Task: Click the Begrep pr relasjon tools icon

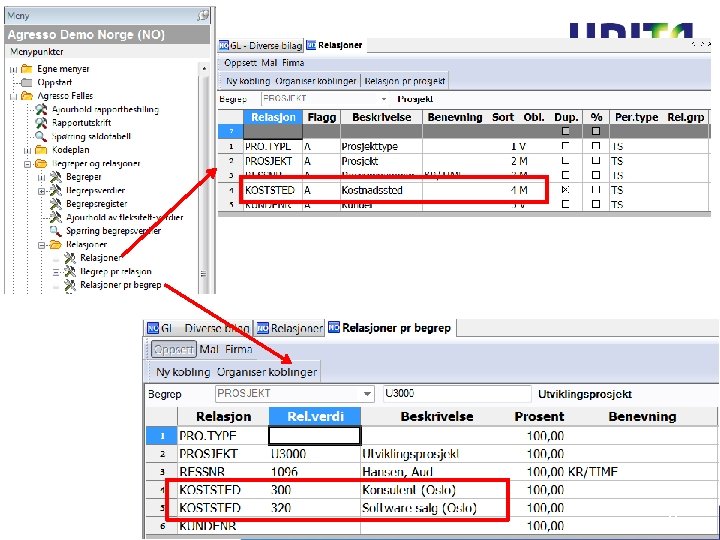Action: coord(70,271)
